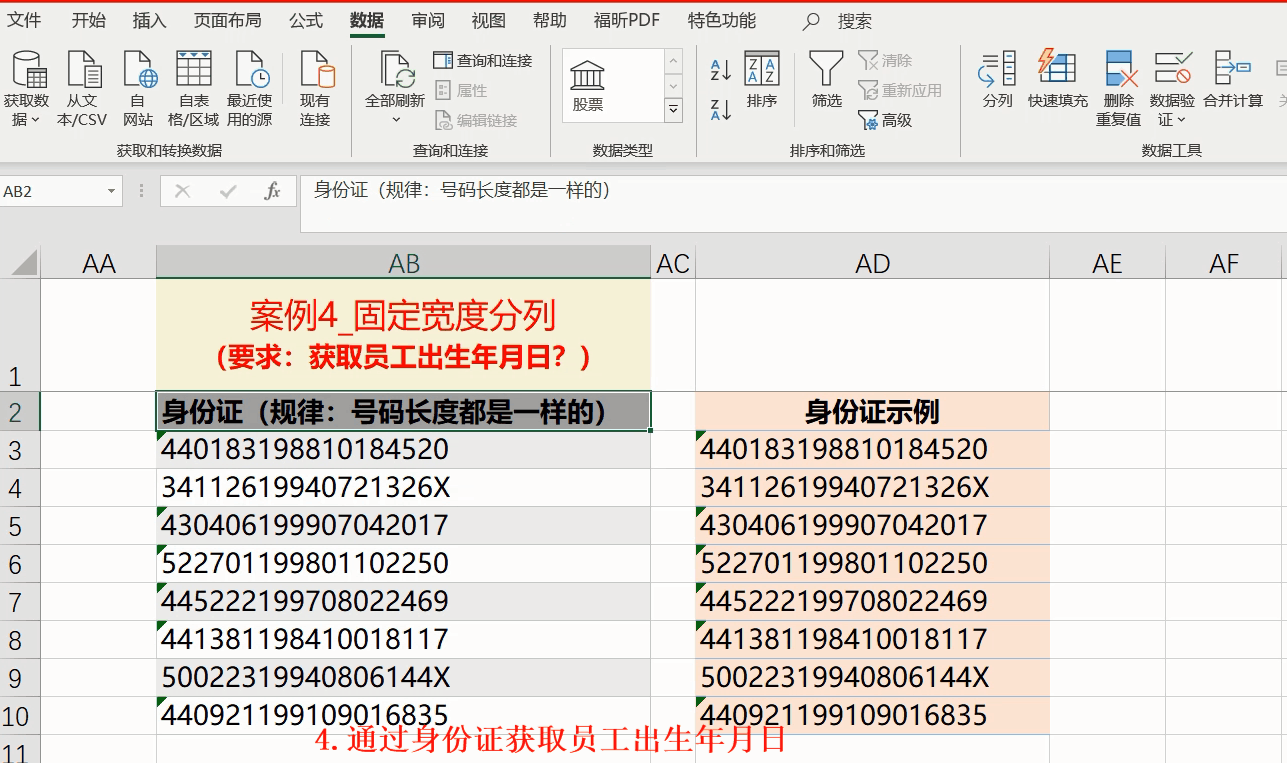The width and height of the screenshot is (1287, 763).
Task: Open Existing Connections (现有连接) icon
Action: (x=315, y=70)
